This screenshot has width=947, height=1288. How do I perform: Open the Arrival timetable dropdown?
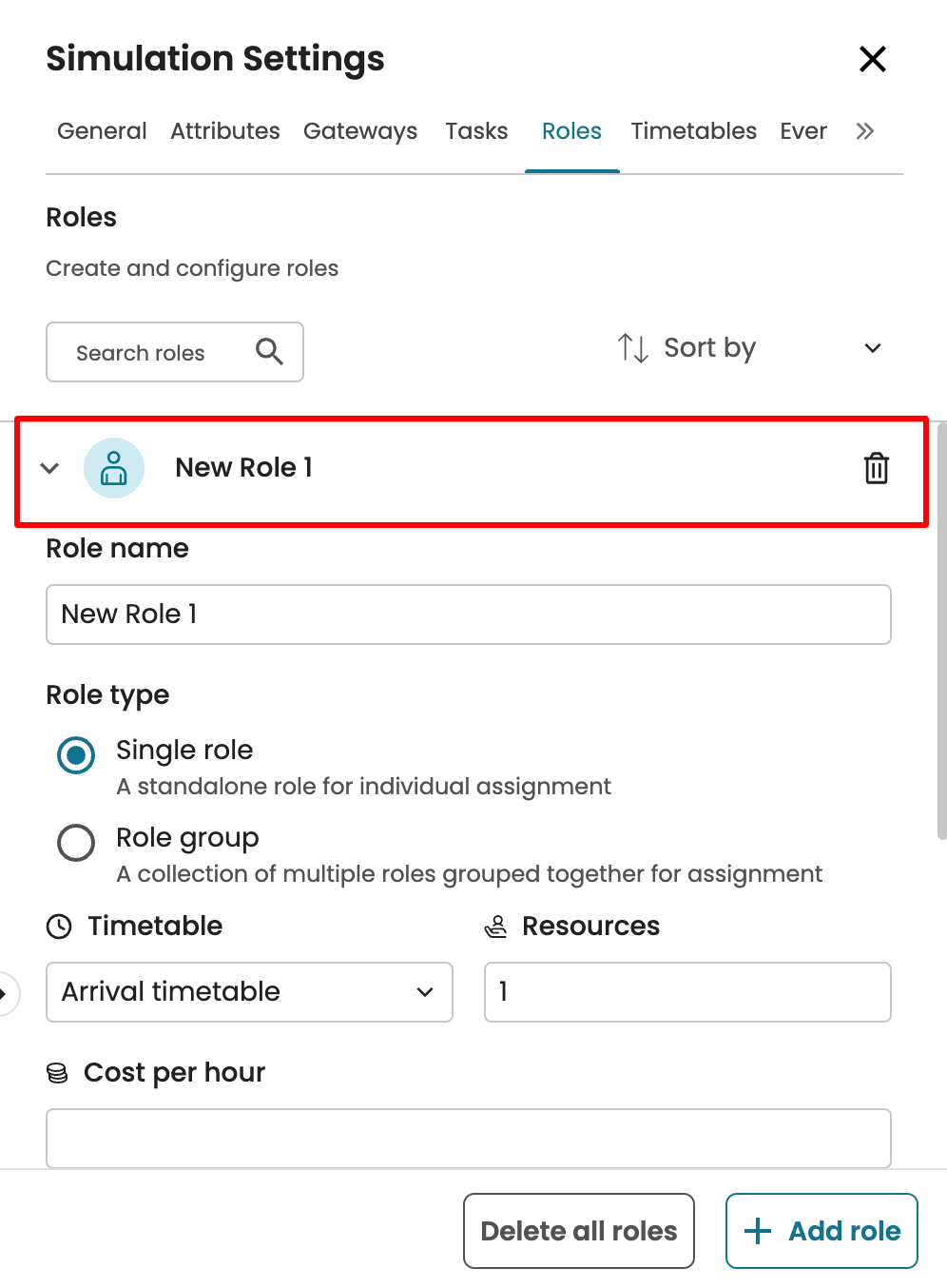249,992
